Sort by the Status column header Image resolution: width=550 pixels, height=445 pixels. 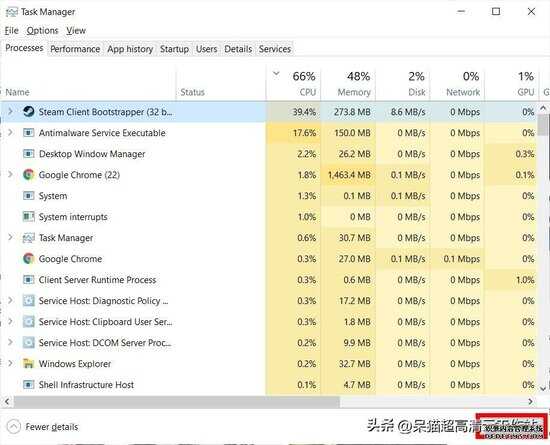221,83
